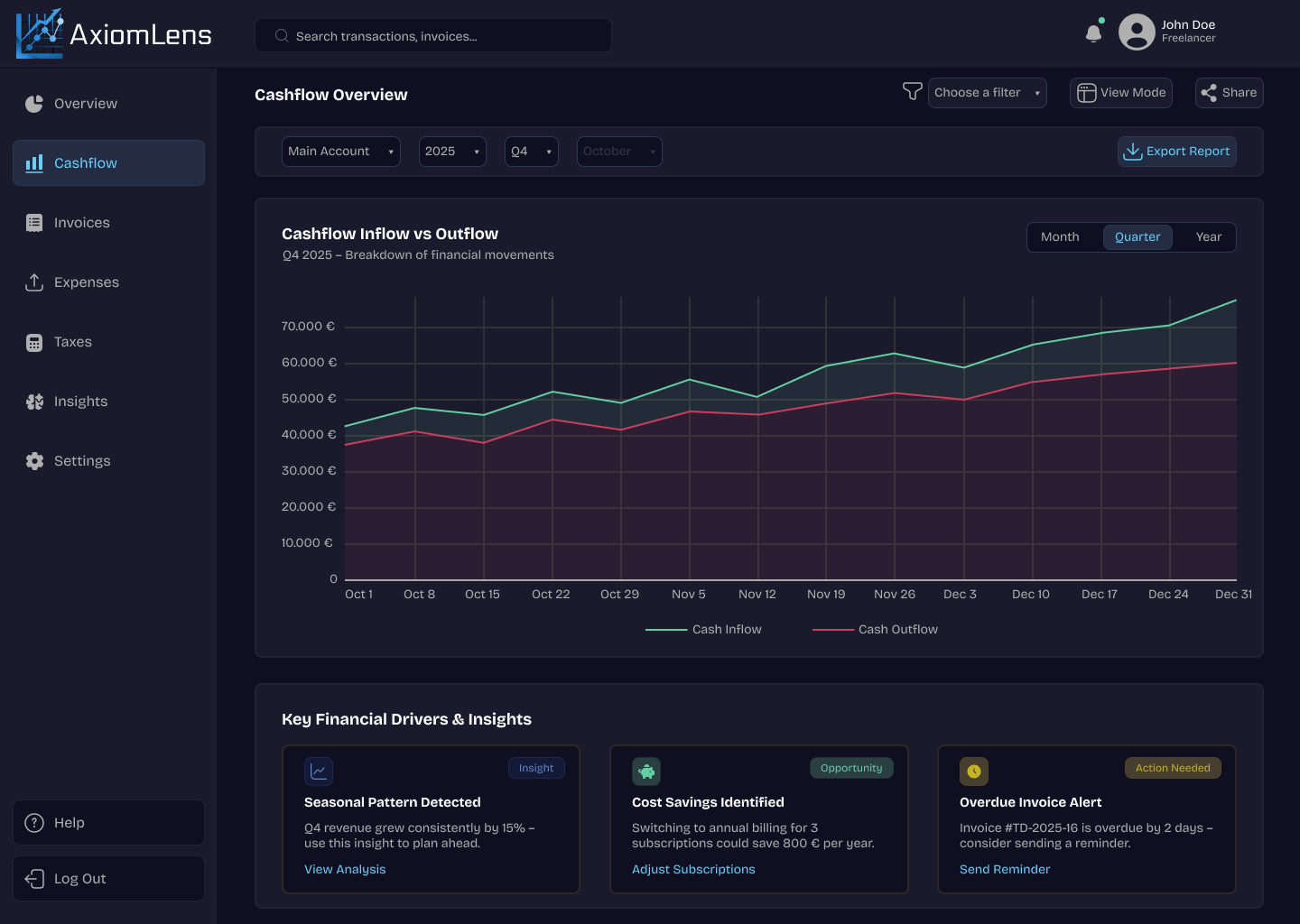
Task: Expand the Main Account dropdown
Action: pos(340,152)
